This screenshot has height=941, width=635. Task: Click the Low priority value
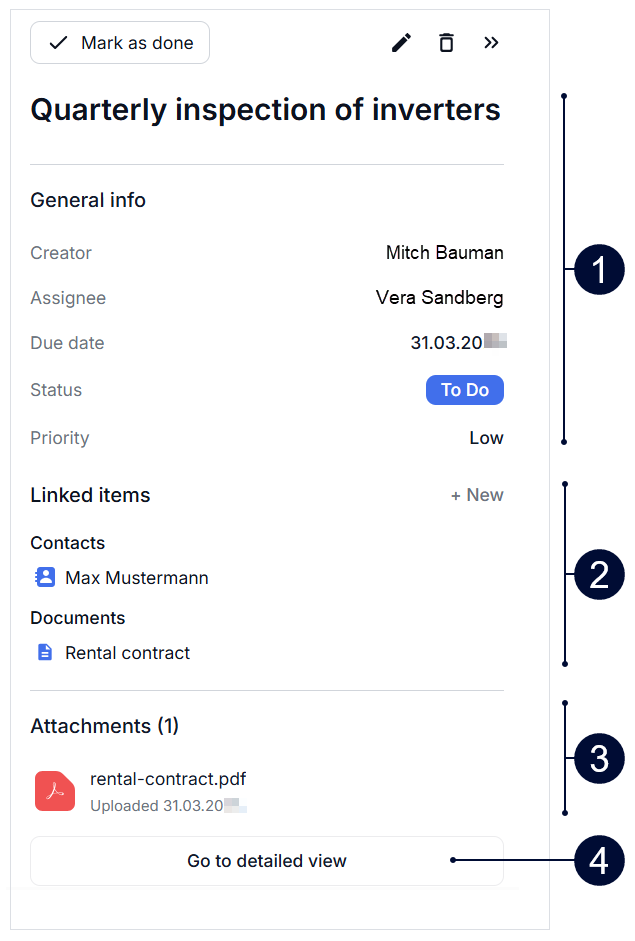pos(486,438)
